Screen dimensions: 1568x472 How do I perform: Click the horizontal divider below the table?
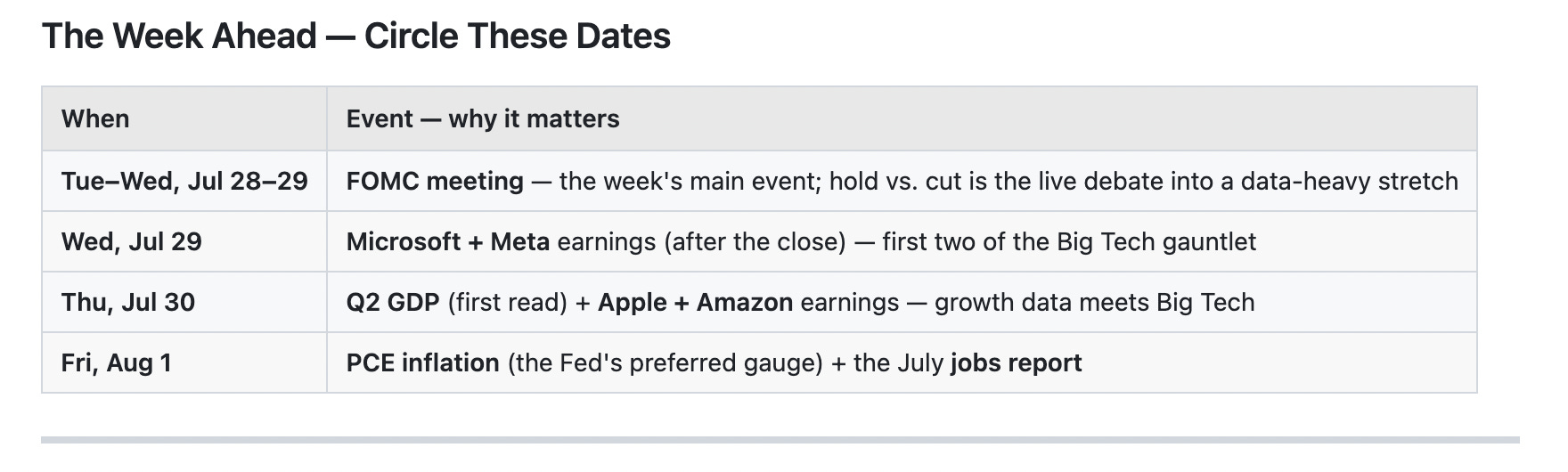point(780,439)
